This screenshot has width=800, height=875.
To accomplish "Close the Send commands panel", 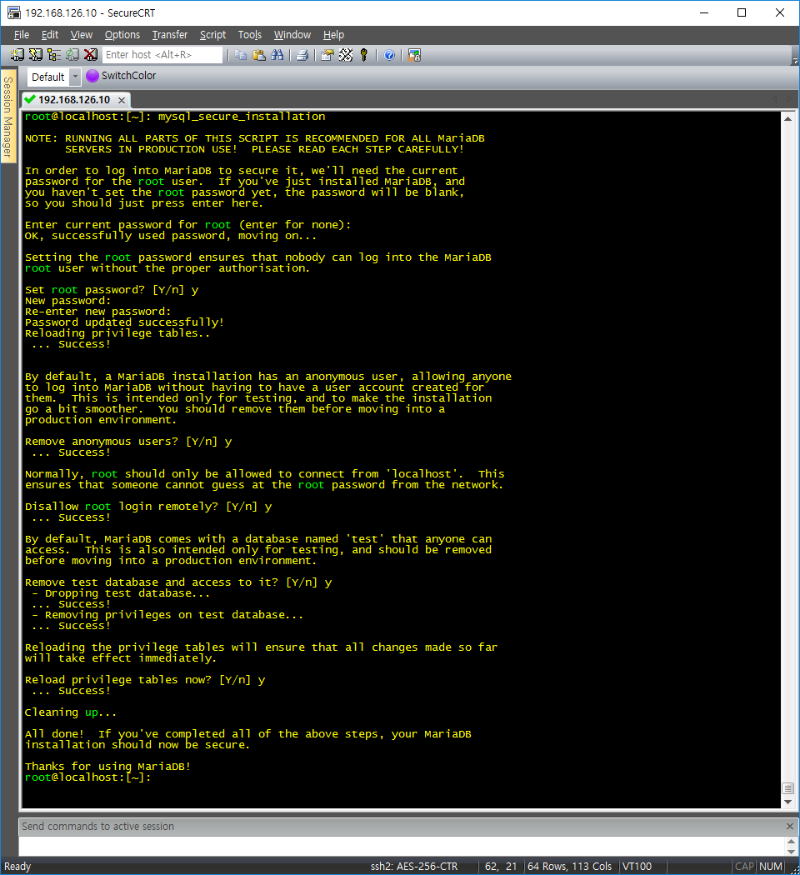I will click(x=788, y=826).
